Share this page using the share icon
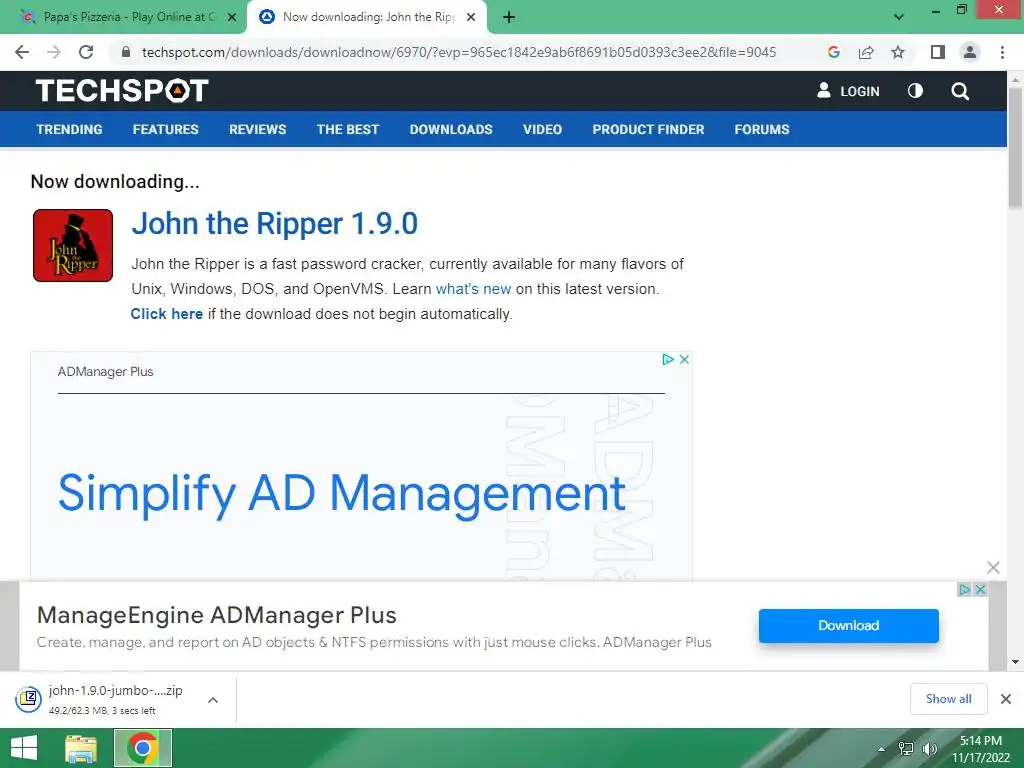The height and width of the screenshot is (768, 1024). [866, 52]
